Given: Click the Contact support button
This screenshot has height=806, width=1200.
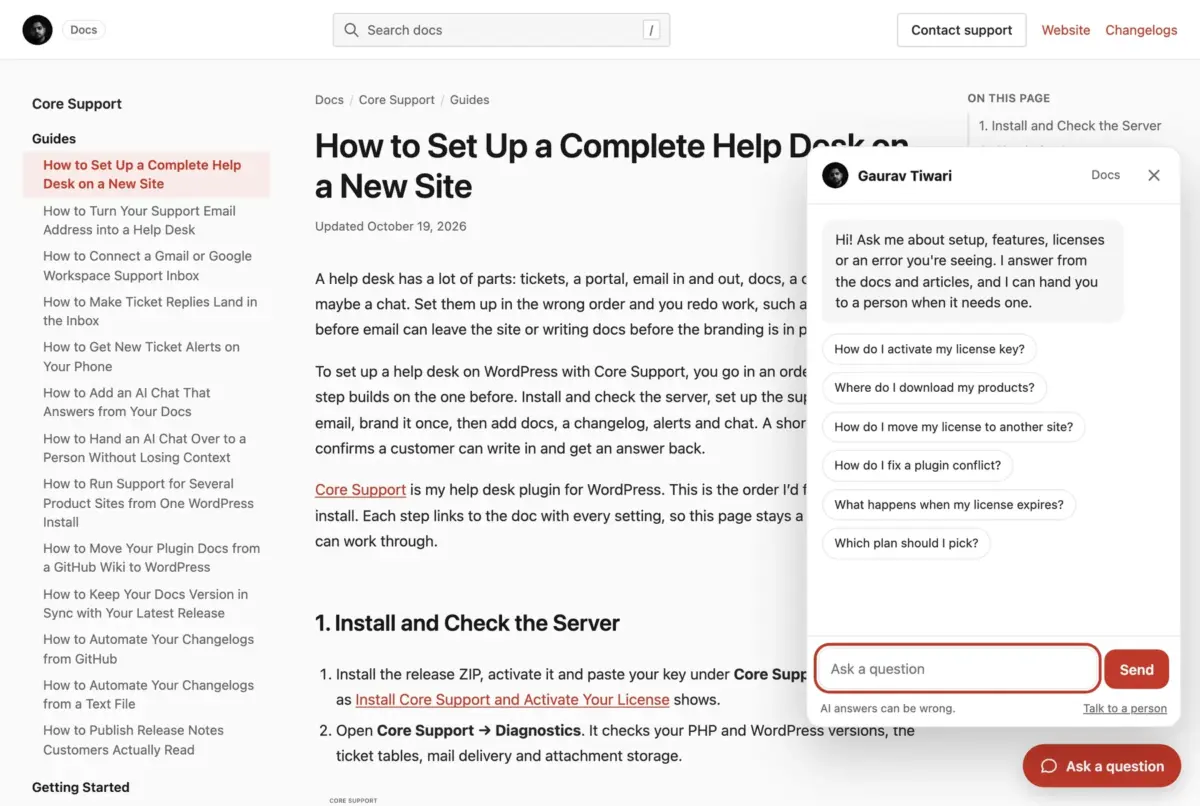Looking at the screenshot, I should coord(961,30).
